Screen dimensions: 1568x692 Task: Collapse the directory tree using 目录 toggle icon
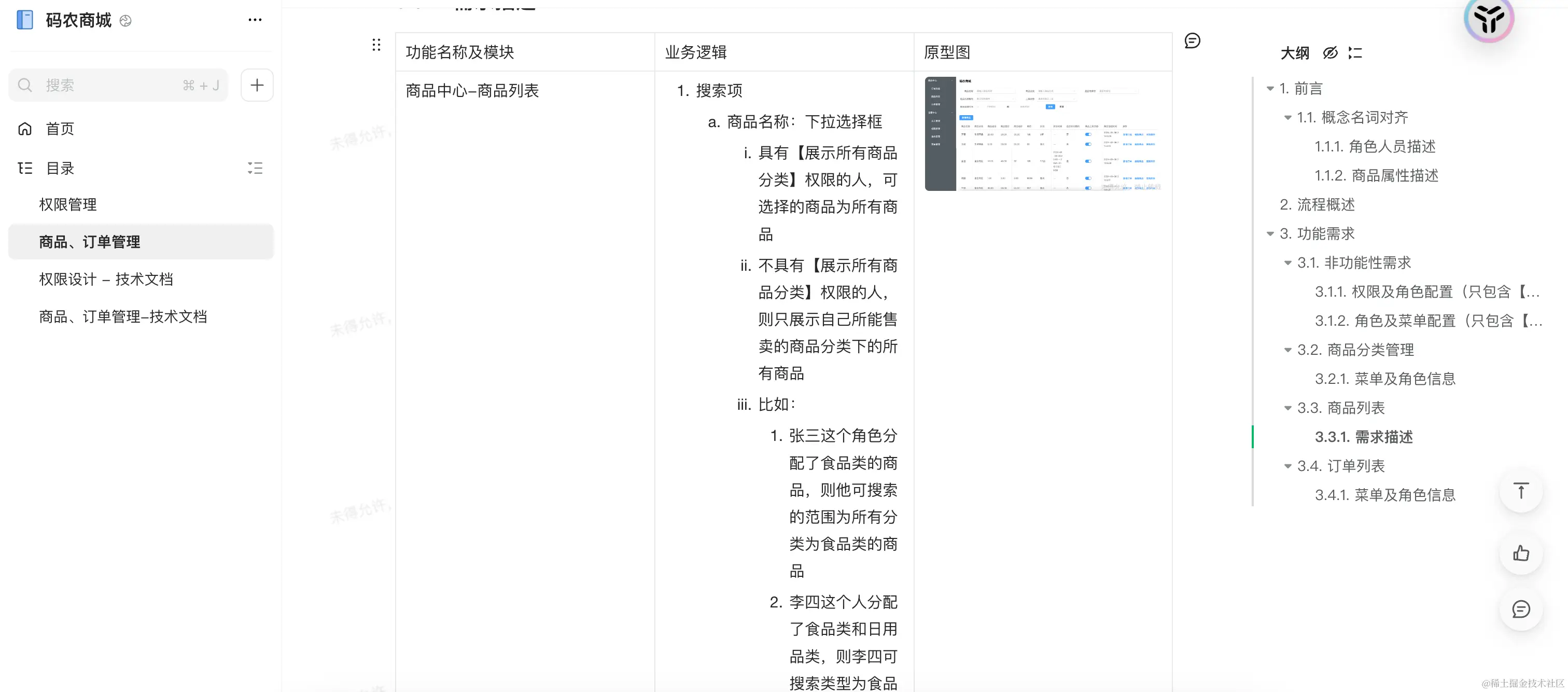click(255, 168)
